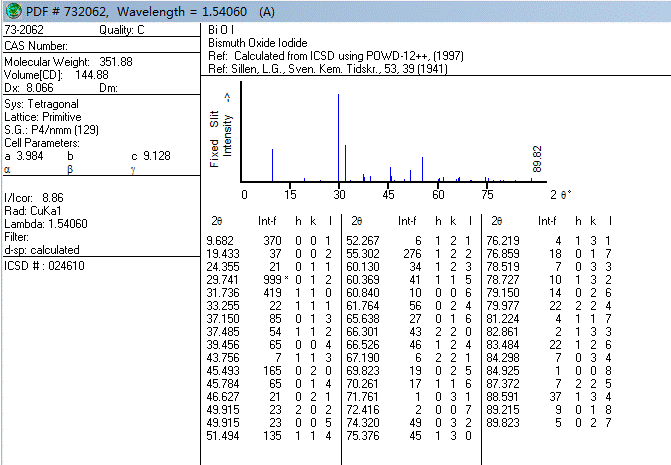Click third column 'Int-f' header
671x465 pixels.
[547, 221]
